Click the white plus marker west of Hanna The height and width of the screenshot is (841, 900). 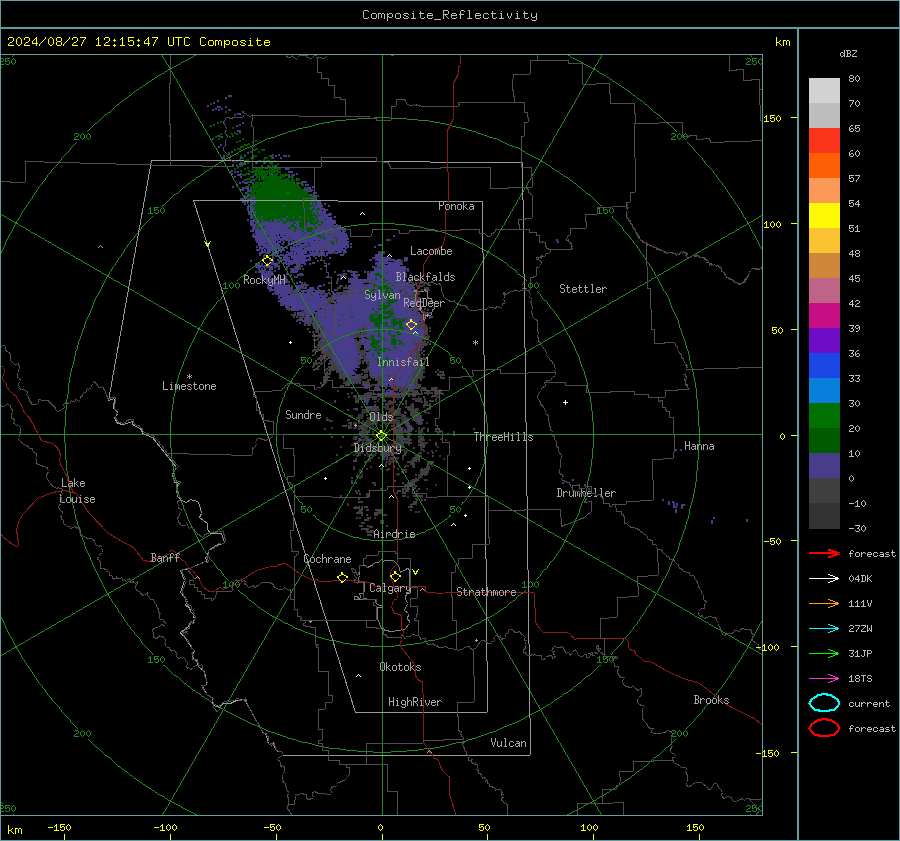[x=565, y=402]
